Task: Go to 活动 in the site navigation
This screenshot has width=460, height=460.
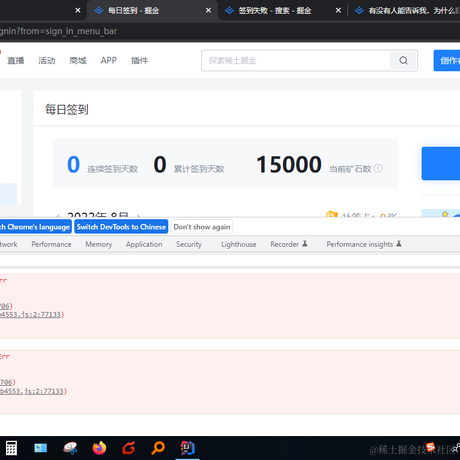Action: (47, 60)
